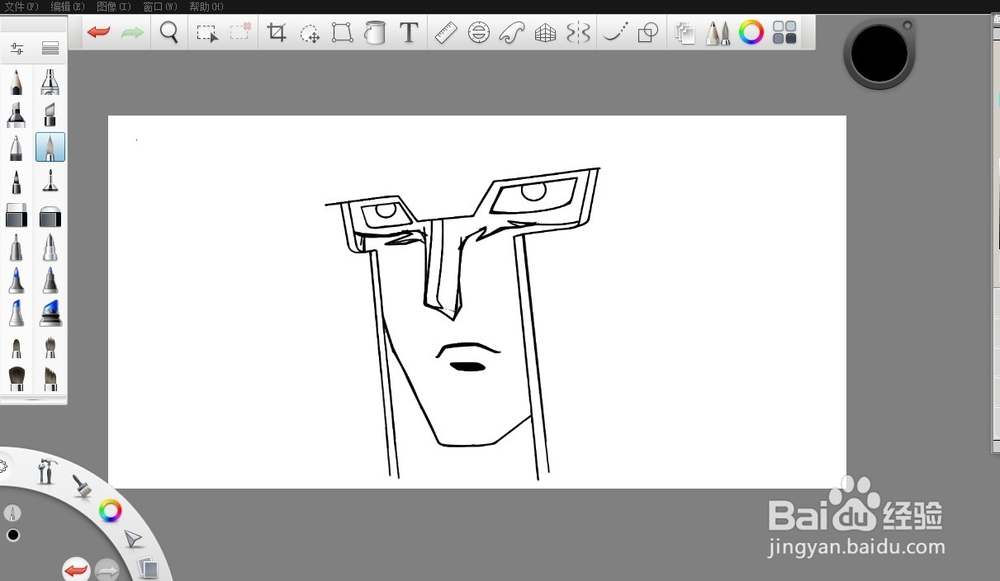
Task: Open the 帮助(H) menu
Action: [x=206, y=6]
